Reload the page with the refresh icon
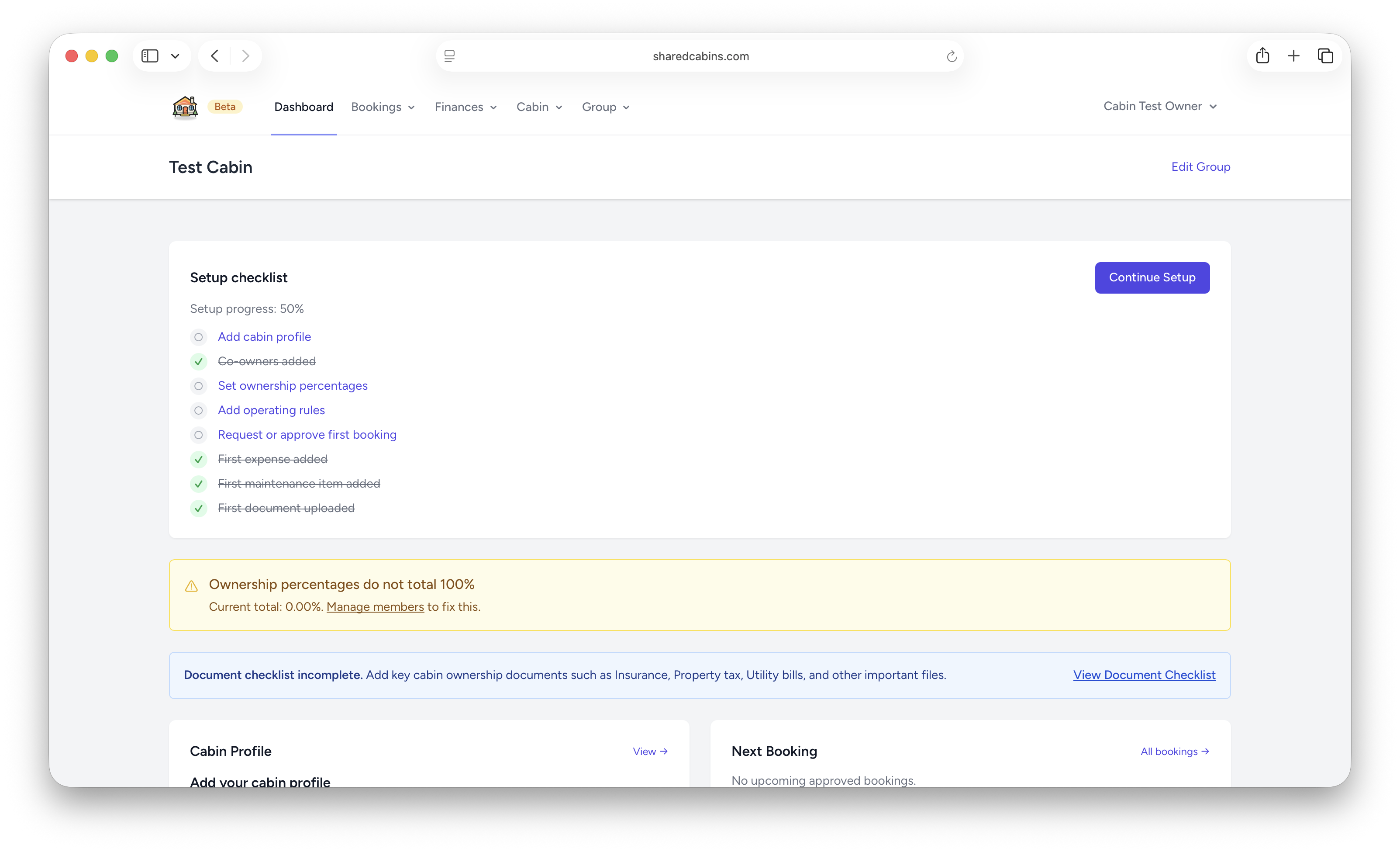The height and width of the screenshot is (852, 1400). click(x=952, y=56)
